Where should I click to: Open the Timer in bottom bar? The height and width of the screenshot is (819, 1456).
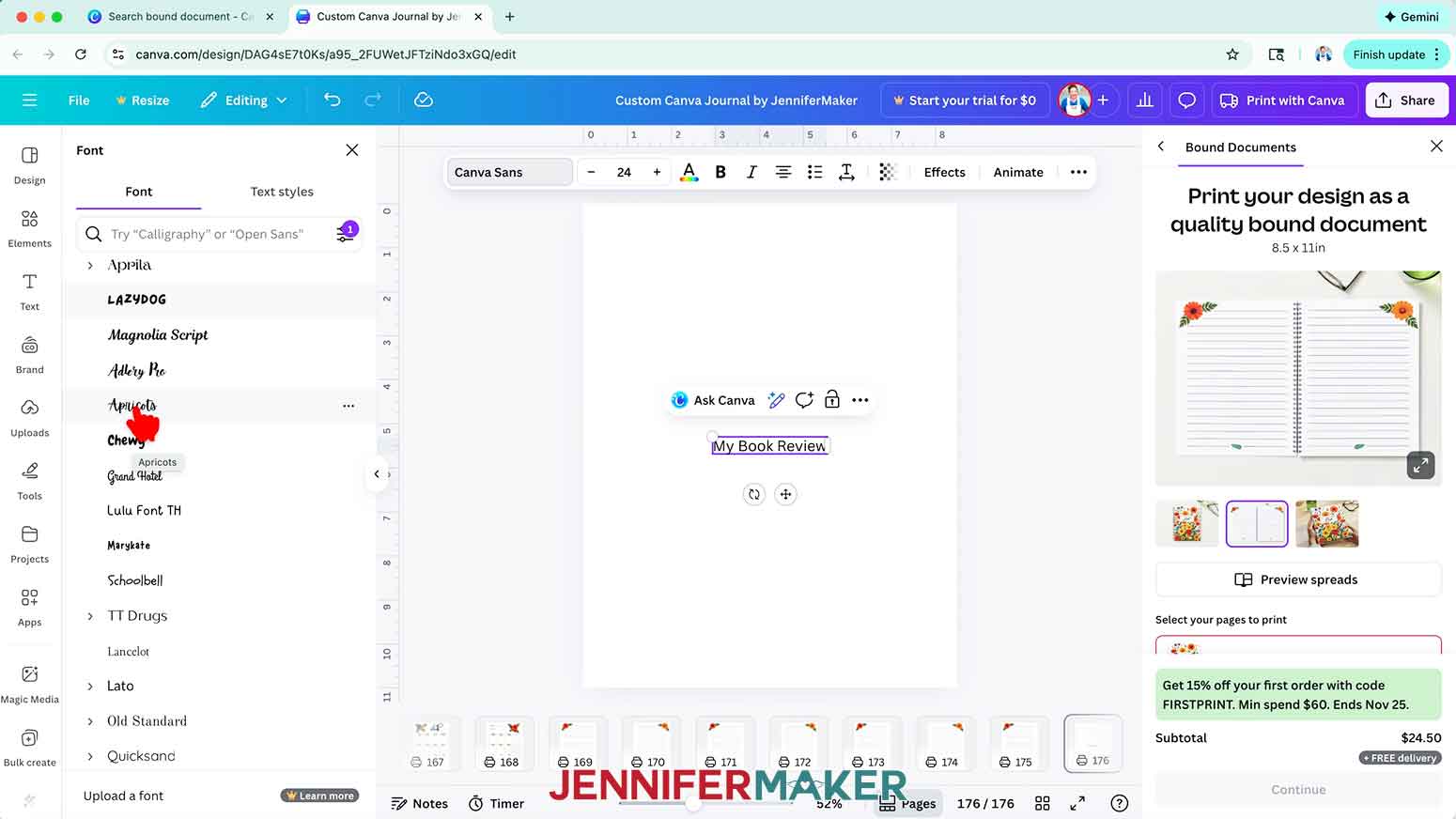click(x=497, y=803)
